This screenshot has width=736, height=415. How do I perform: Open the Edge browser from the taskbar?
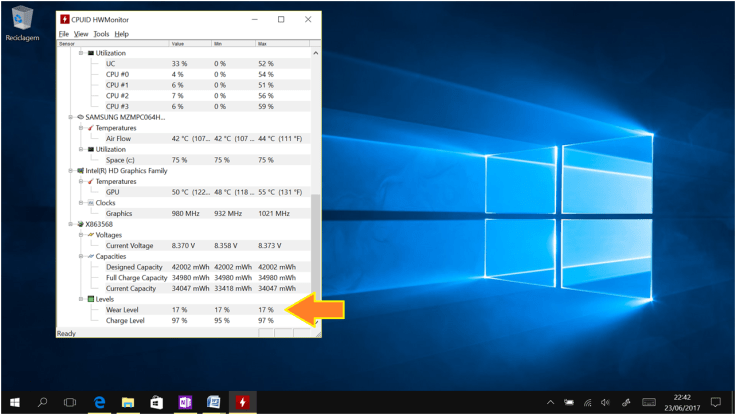click(x=100, y=402)
